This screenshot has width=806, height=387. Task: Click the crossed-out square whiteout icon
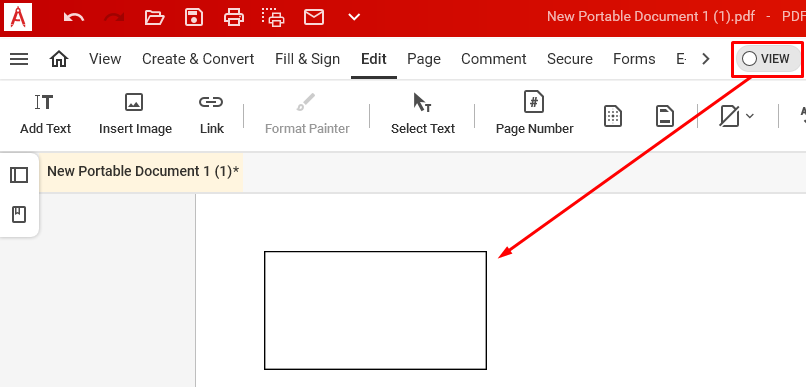(x=729, y=117)
